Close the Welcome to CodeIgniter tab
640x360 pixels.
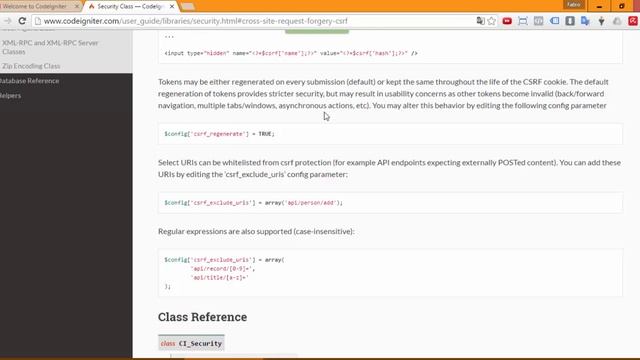[76, 7]
